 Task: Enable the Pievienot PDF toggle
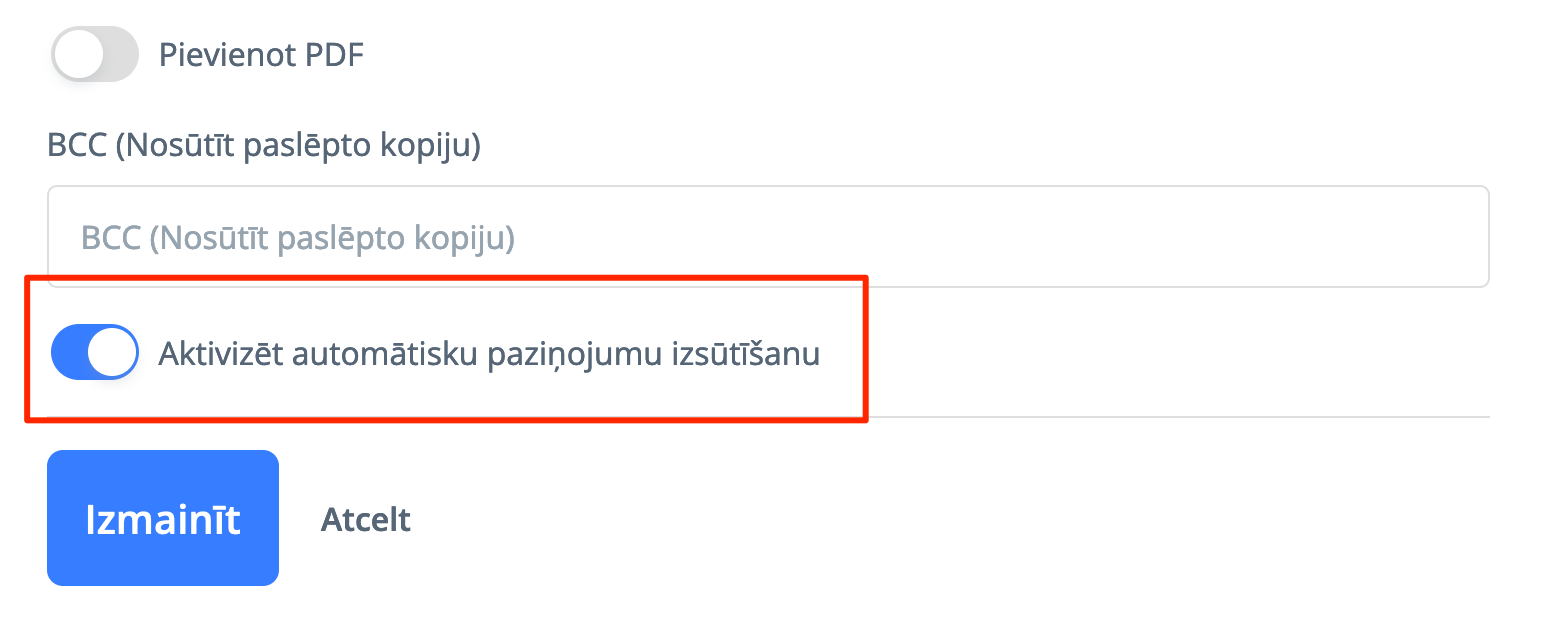(94, 55)
